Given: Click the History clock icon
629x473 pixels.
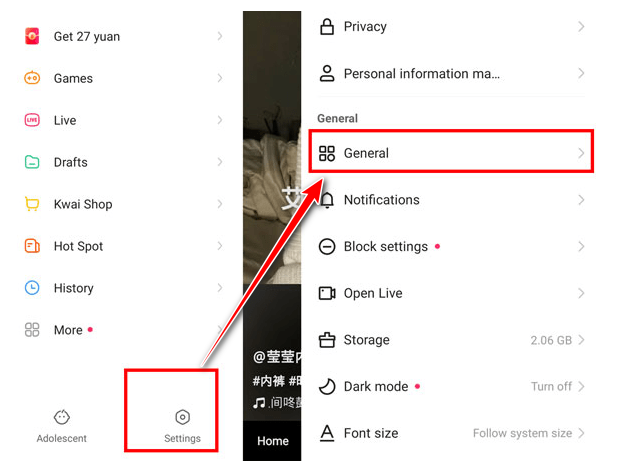Looking at the screenshot, I should click(x=32, y=288).
